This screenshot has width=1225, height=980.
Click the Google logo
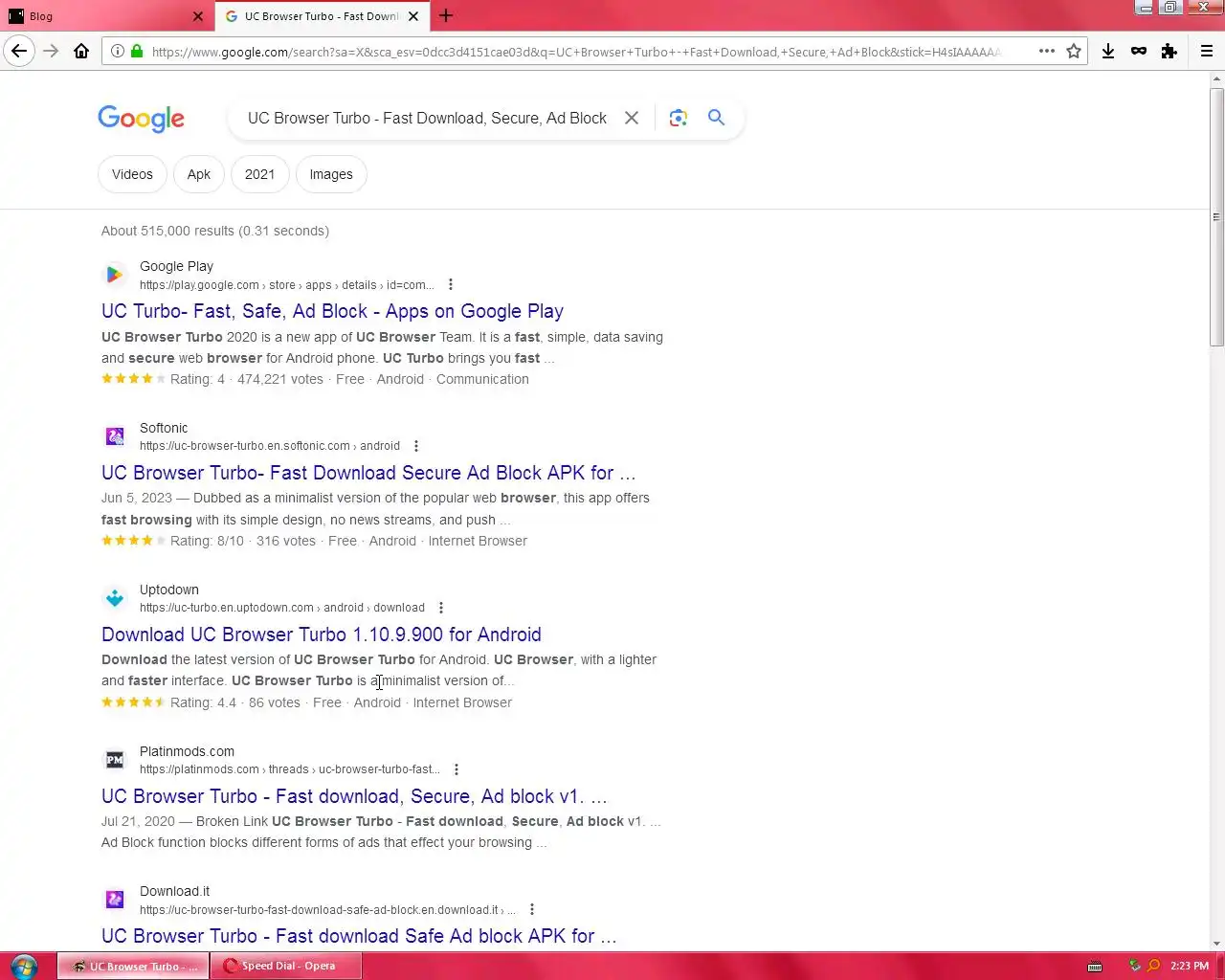click(x=141, y=119)
